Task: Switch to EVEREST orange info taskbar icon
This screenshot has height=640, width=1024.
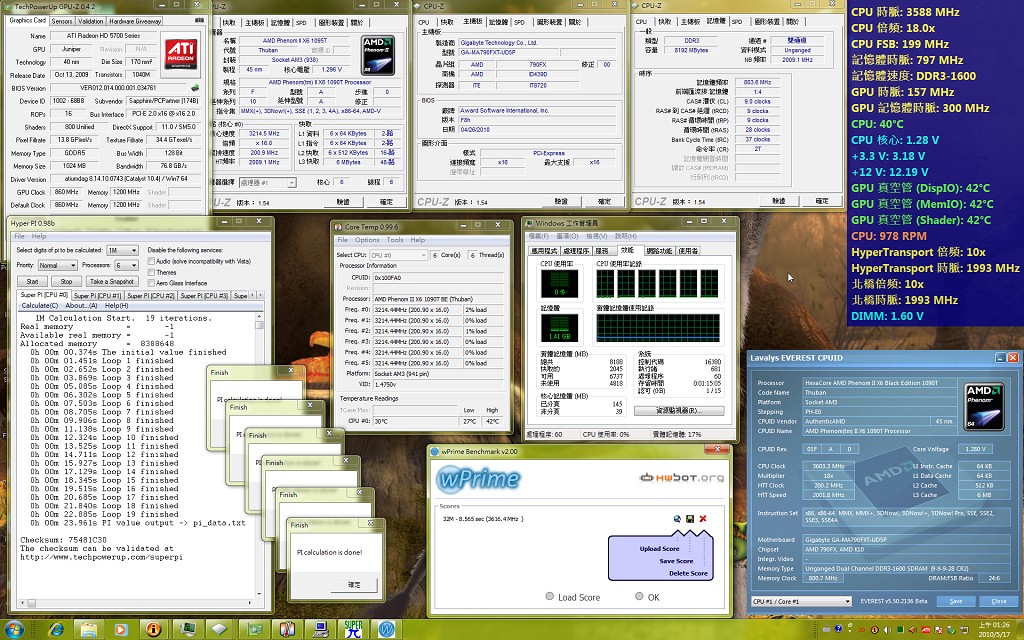Action: pyautogui.click(x=153, y=630)
